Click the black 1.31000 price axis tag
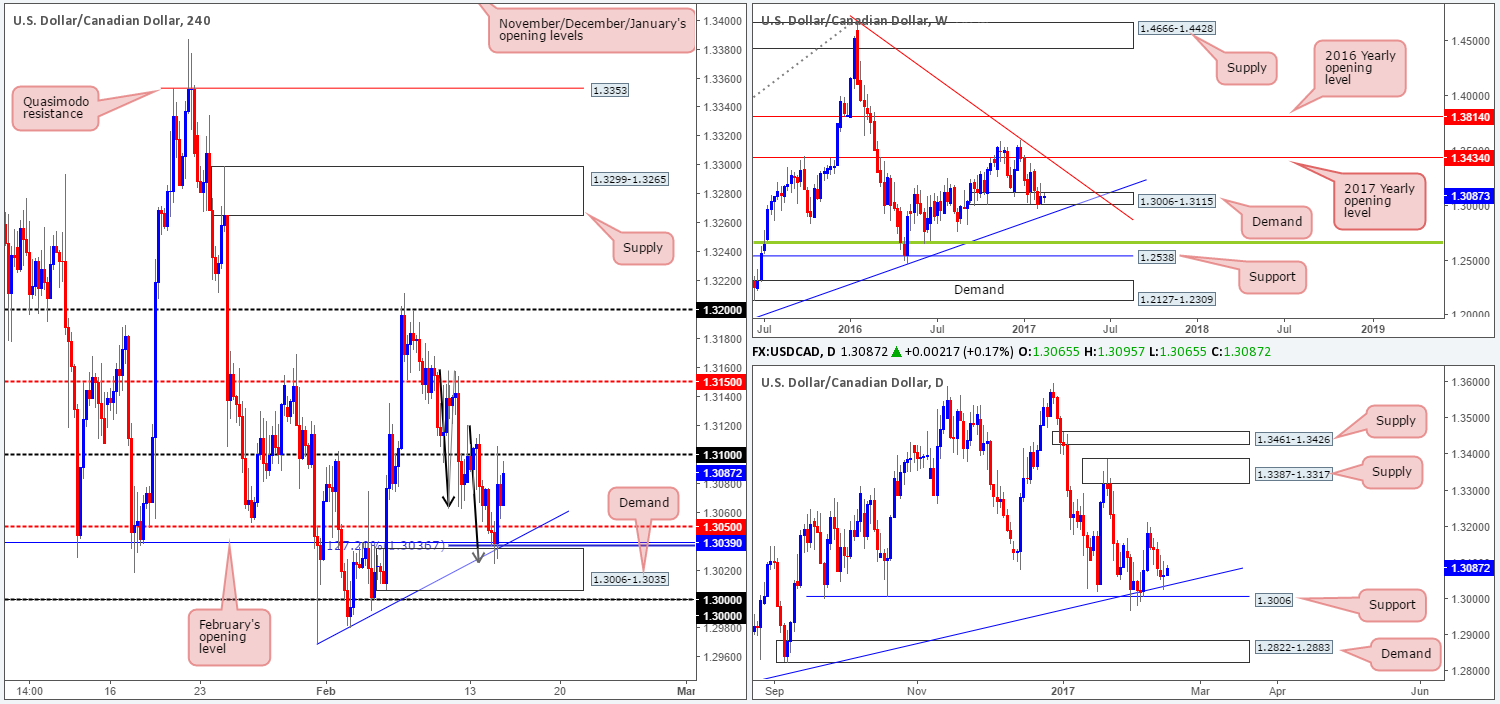The height and width of the screenshot is (704, 1500). click(720, 455)
